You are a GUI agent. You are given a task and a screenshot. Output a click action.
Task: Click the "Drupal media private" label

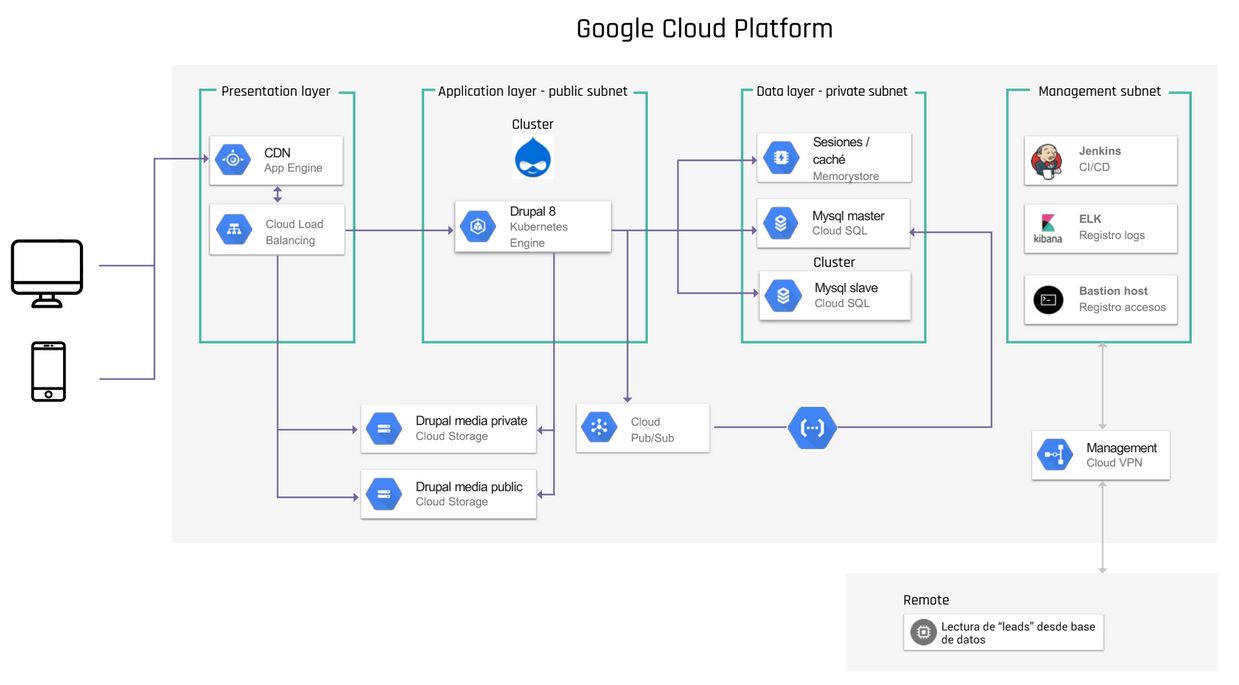[471, 421]
